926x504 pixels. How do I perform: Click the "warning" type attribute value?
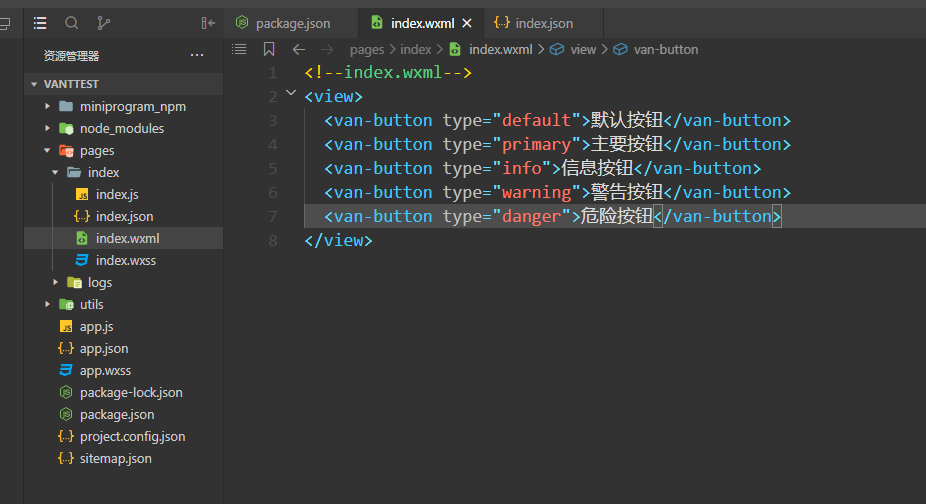(x=536, y=192)
